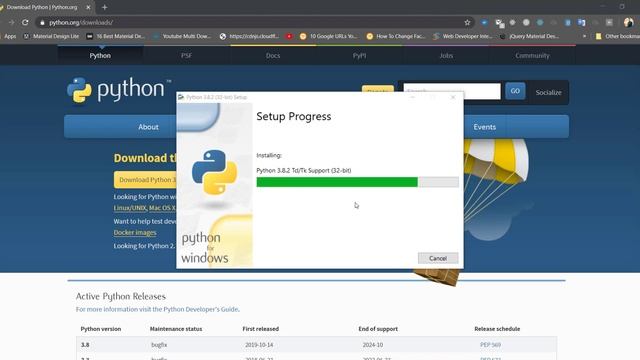The height and width of the screenshot is (360, 640).
Task: Click the Setup Progress heading in the installer
Action: pos(294,116)
